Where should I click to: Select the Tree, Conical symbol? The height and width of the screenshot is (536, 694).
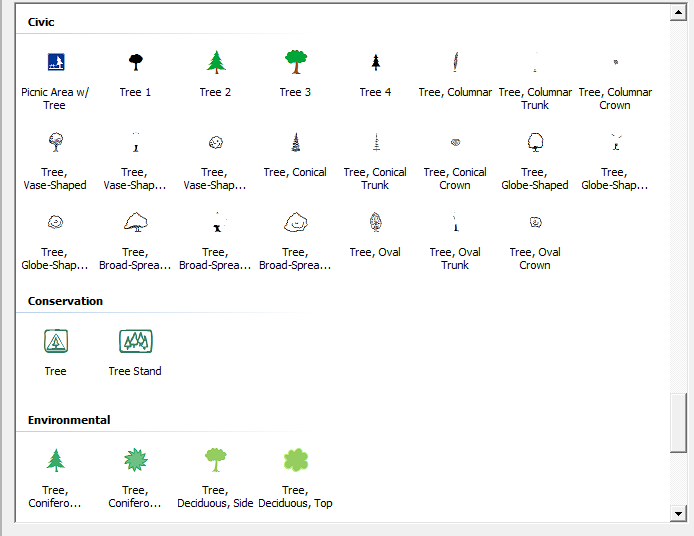[296, 143]
